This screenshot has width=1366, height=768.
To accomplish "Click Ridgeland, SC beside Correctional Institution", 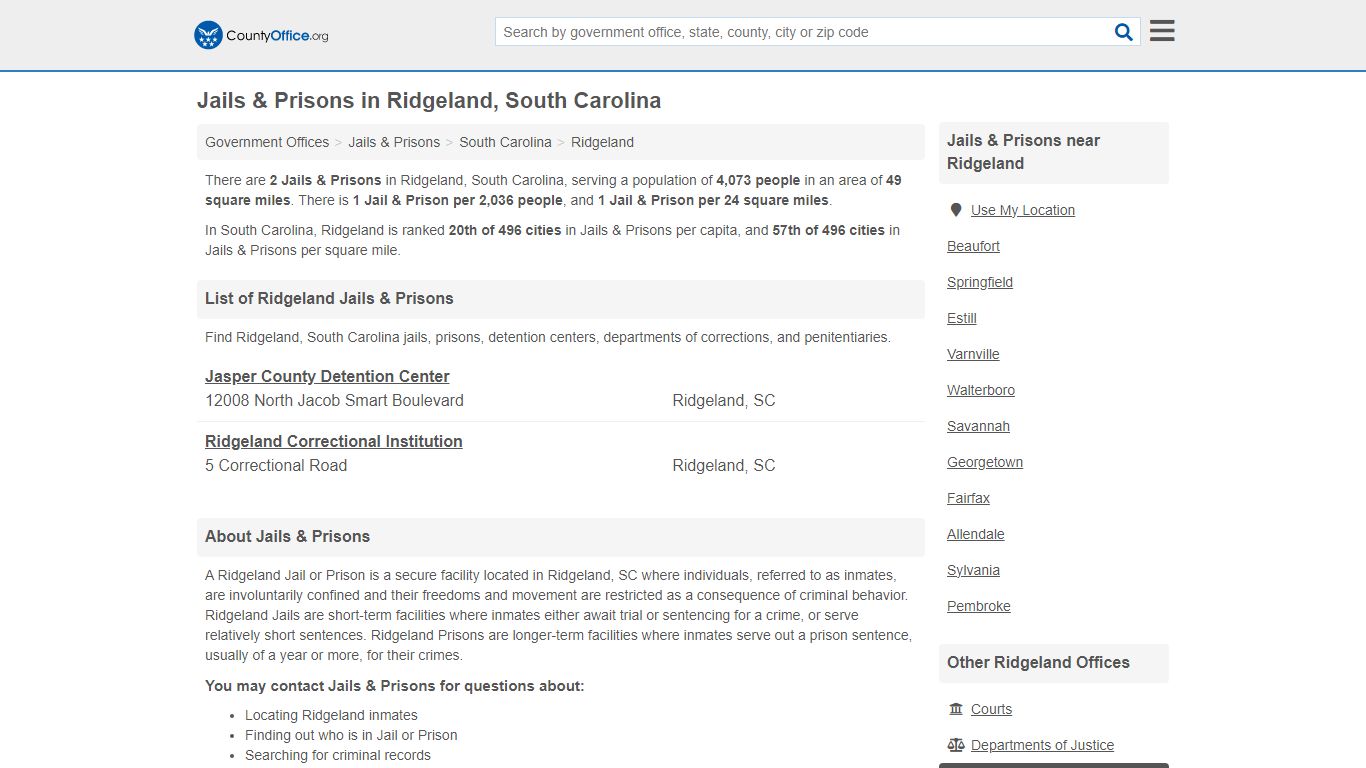I will point(724,465).
